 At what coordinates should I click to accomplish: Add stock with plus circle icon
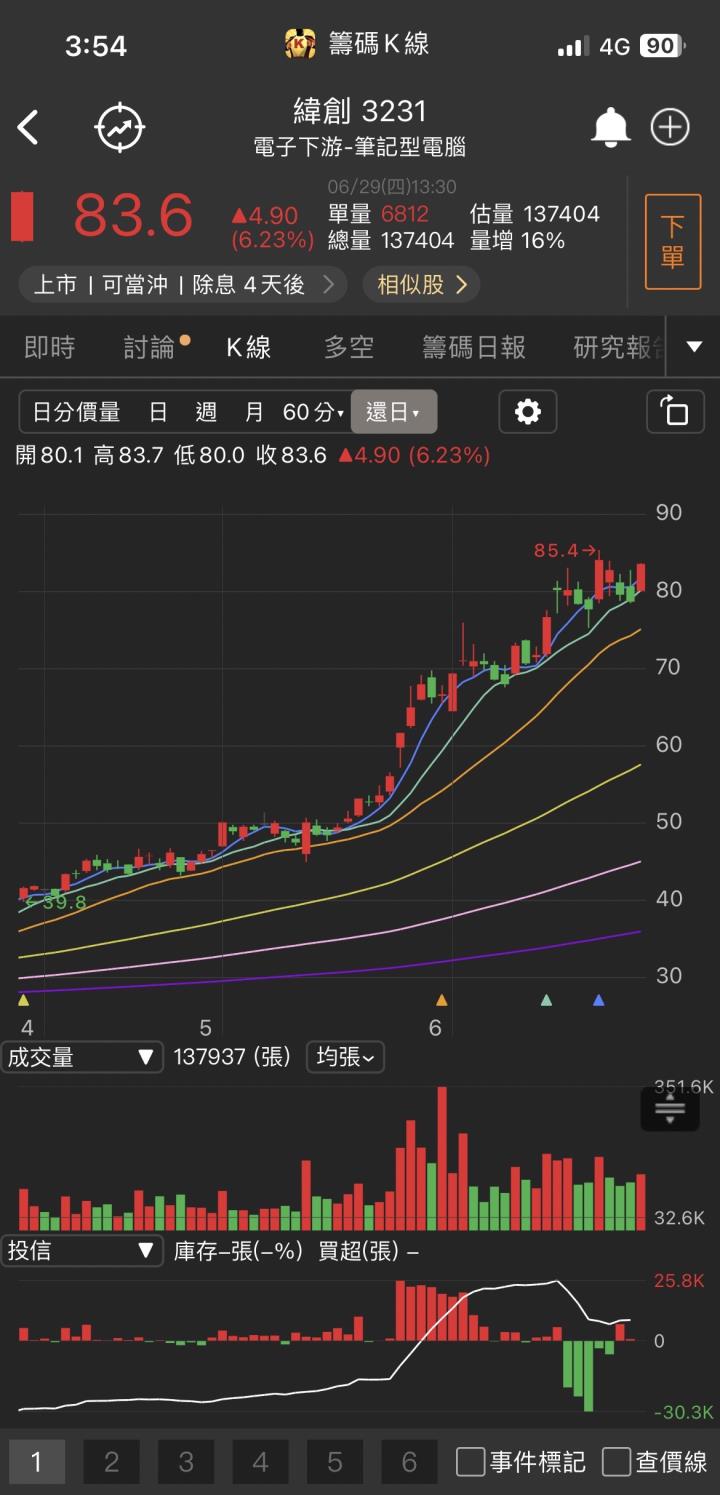pyautogui.click(x=670, y=128)
